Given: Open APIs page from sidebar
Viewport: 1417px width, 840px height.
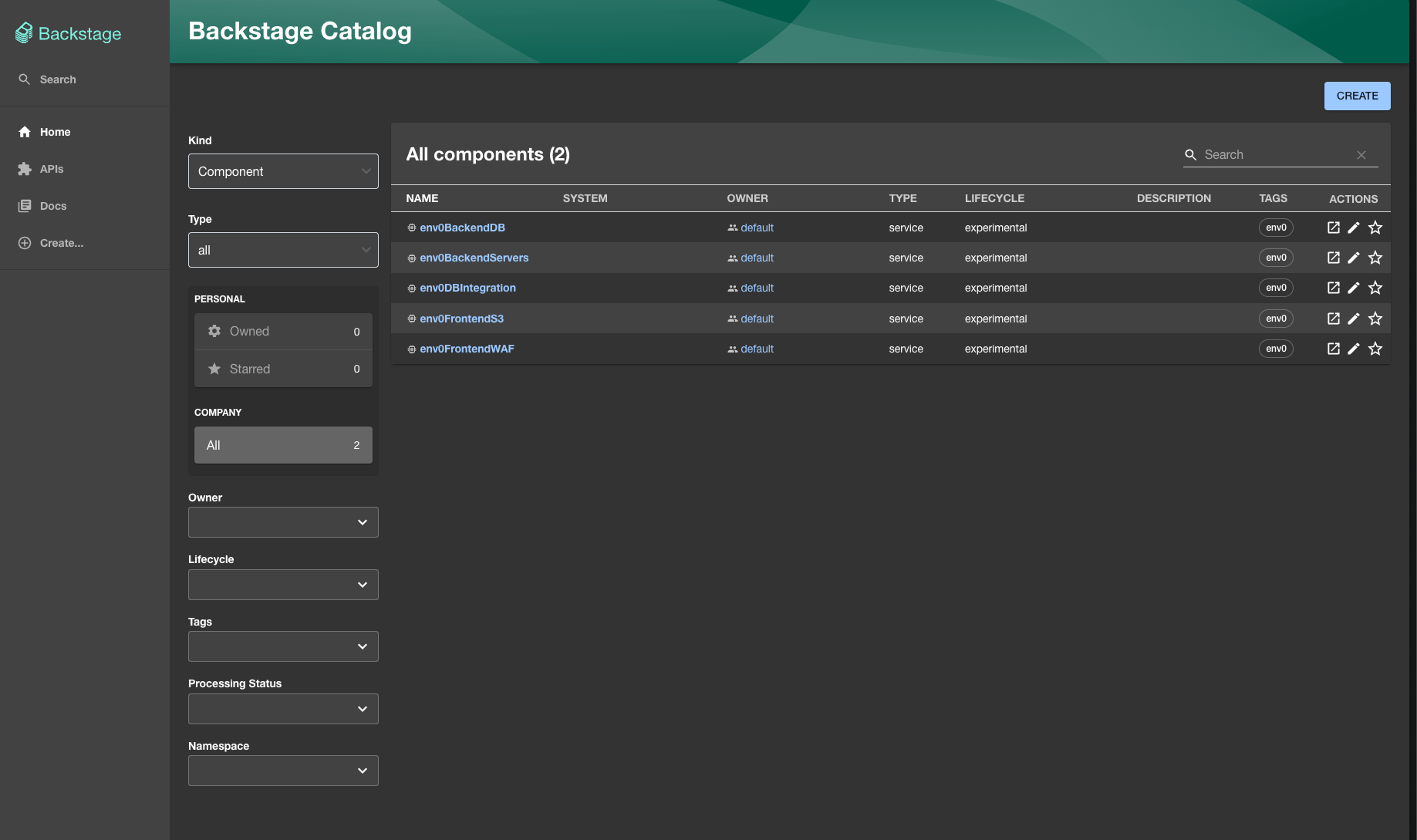Looking at the screenshot, I should (41, 169).
